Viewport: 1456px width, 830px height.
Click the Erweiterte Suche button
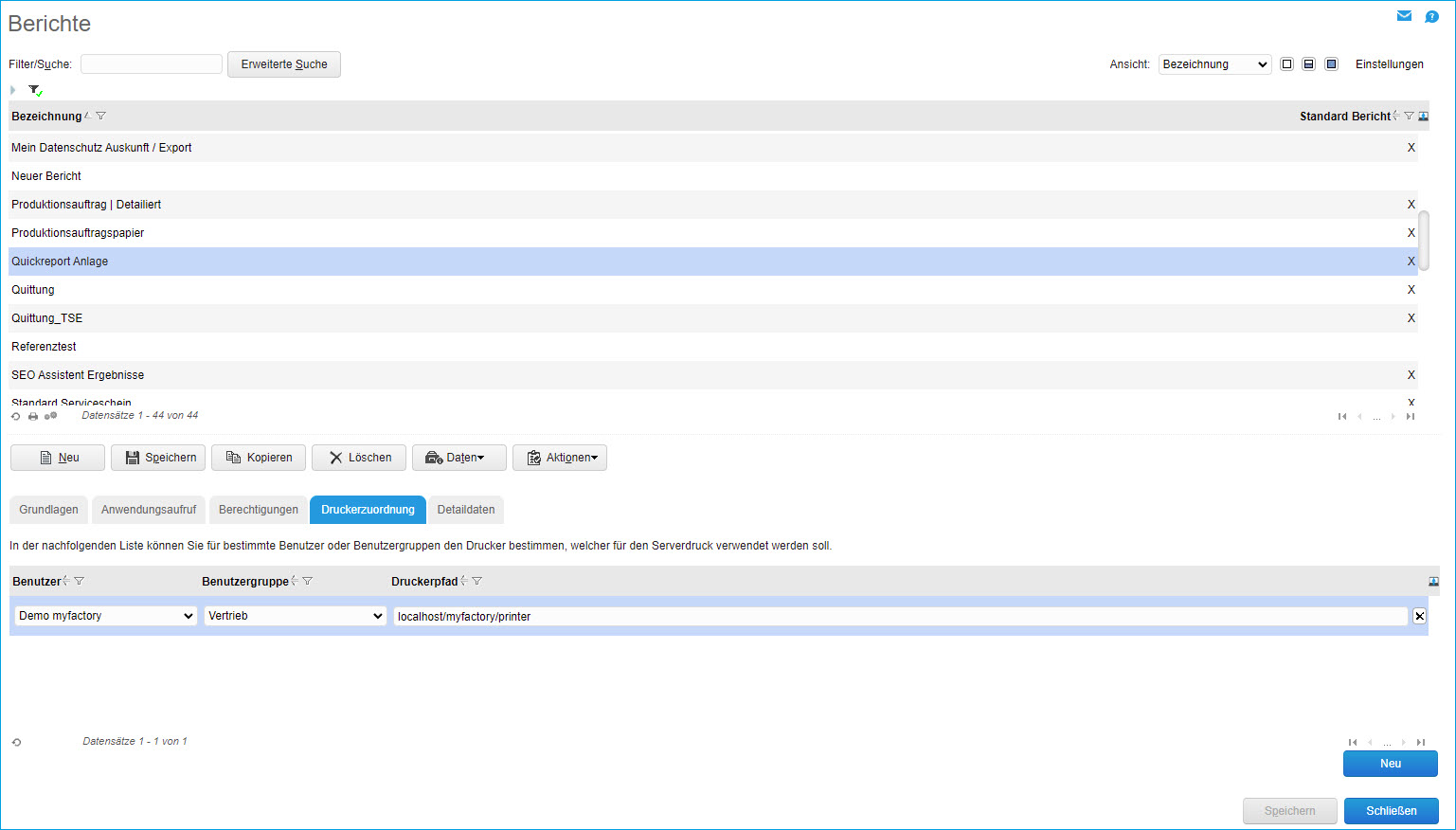click(x=284, y=64)
